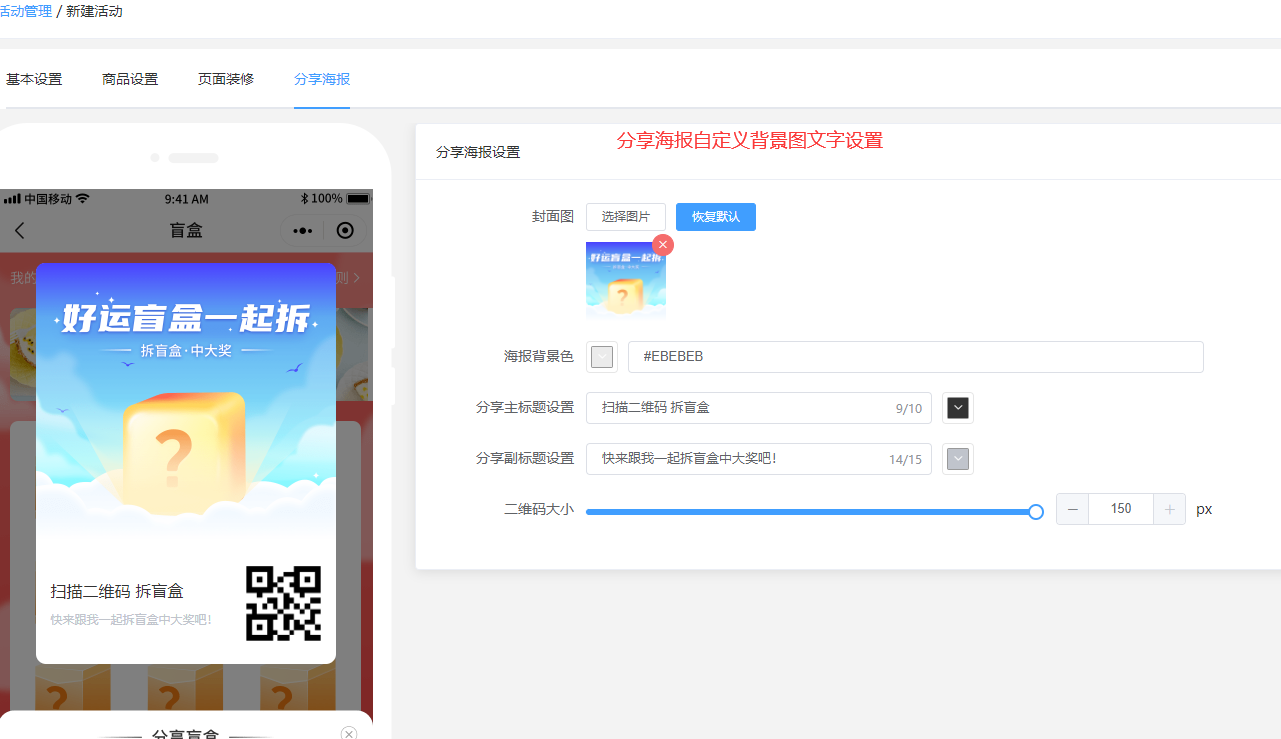Click the 分享主标题设置 text input
1281x739 pixels.
[x=759, y=408]
